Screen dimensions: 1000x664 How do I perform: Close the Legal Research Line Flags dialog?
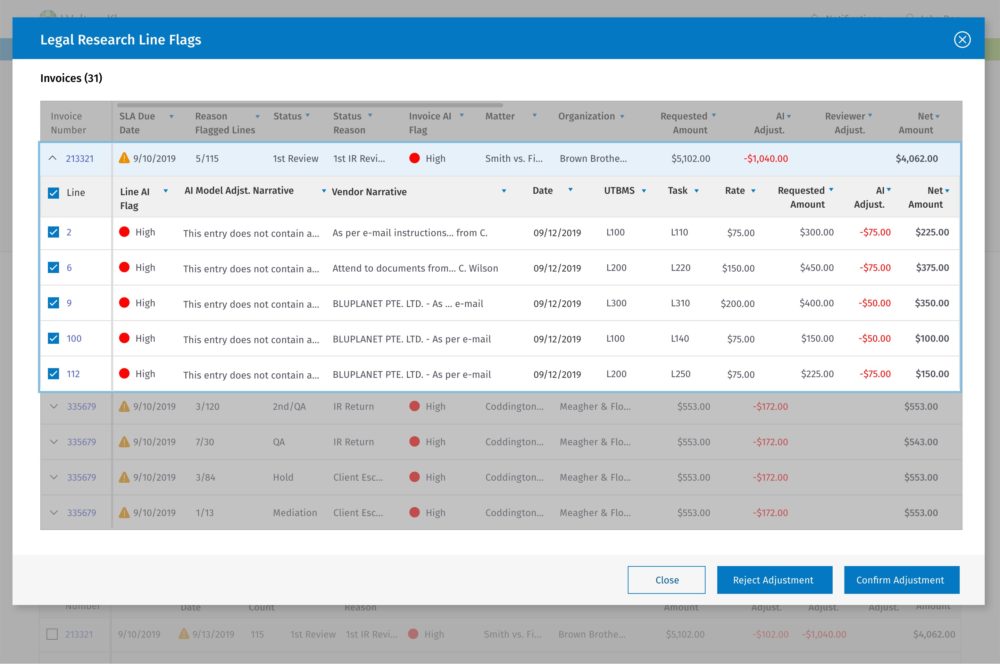click(x=962, y=40)
